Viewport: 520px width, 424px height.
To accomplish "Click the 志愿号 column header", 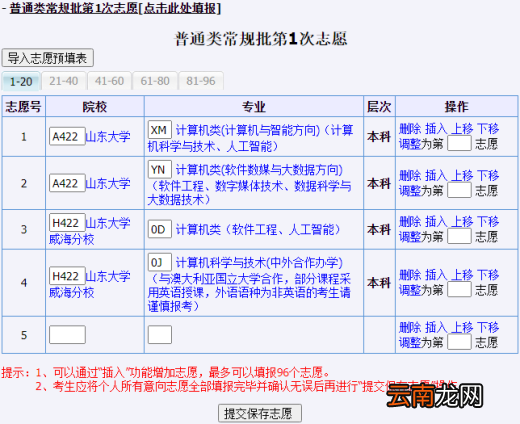I will [x=23, y=107].
